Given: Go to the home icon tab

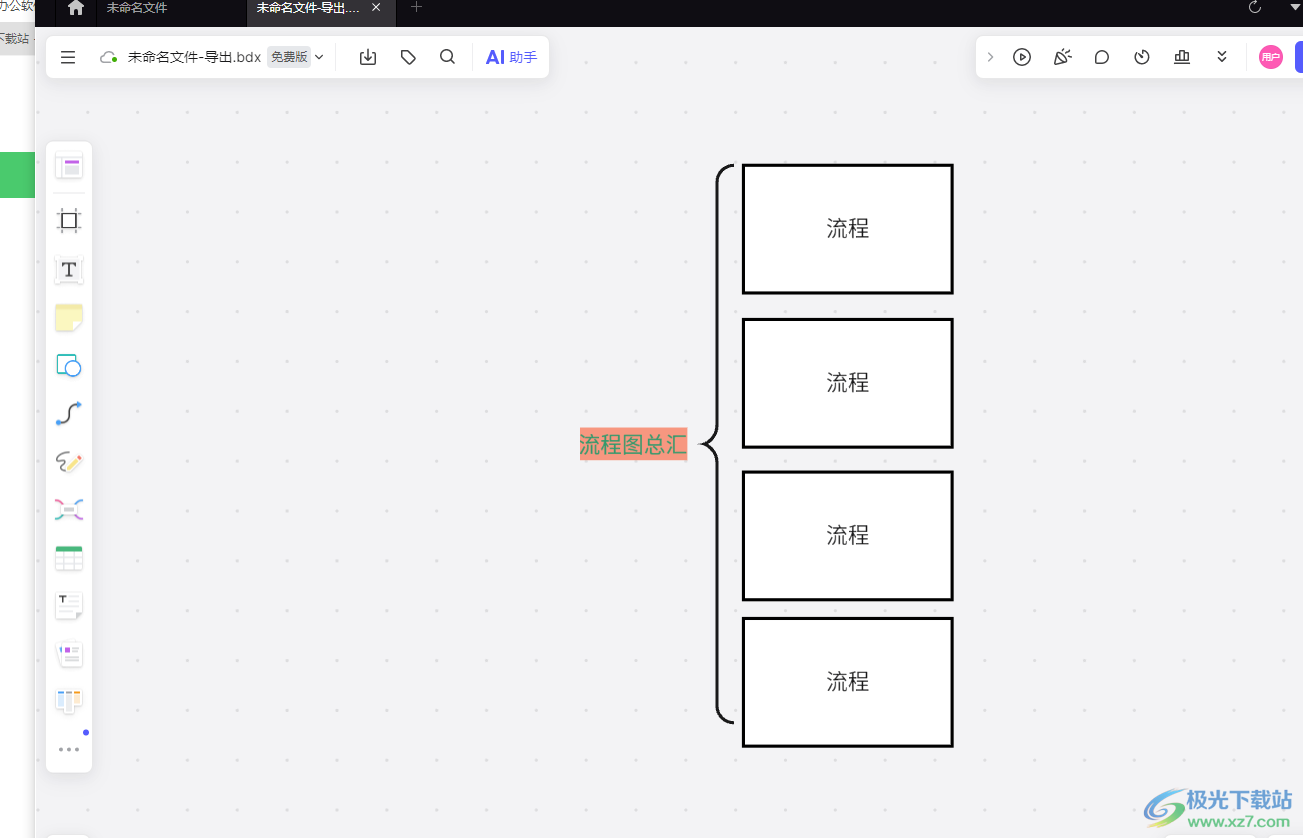Looking at the screenshot, I should click(76, 8).
